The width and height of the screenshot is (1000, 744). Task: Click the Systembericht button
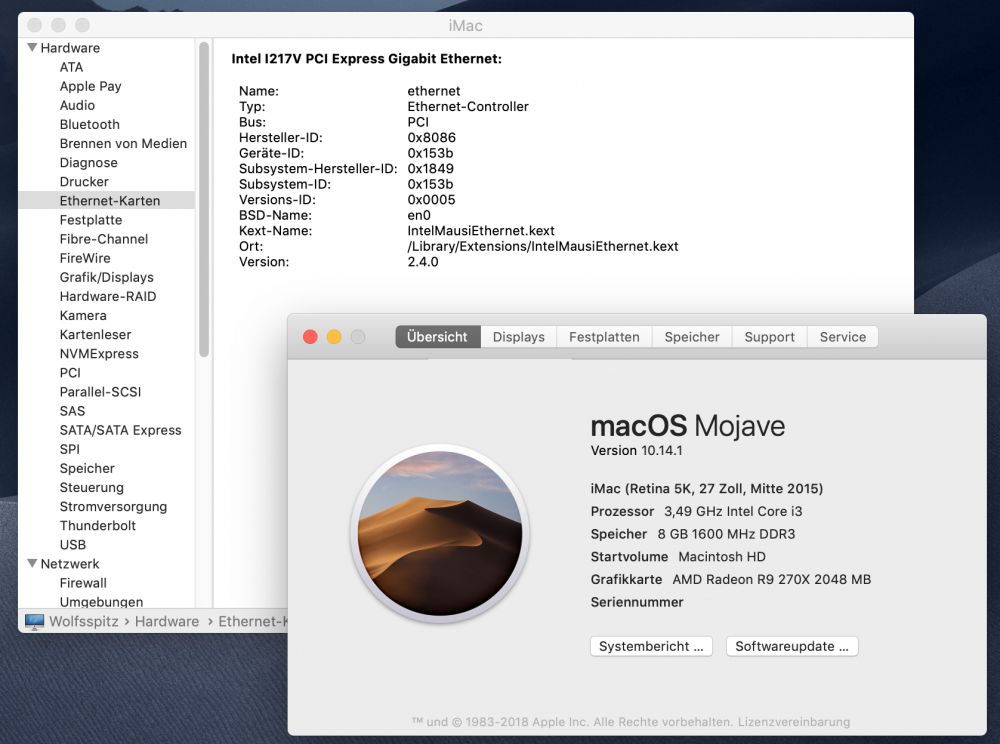[651, 646]
